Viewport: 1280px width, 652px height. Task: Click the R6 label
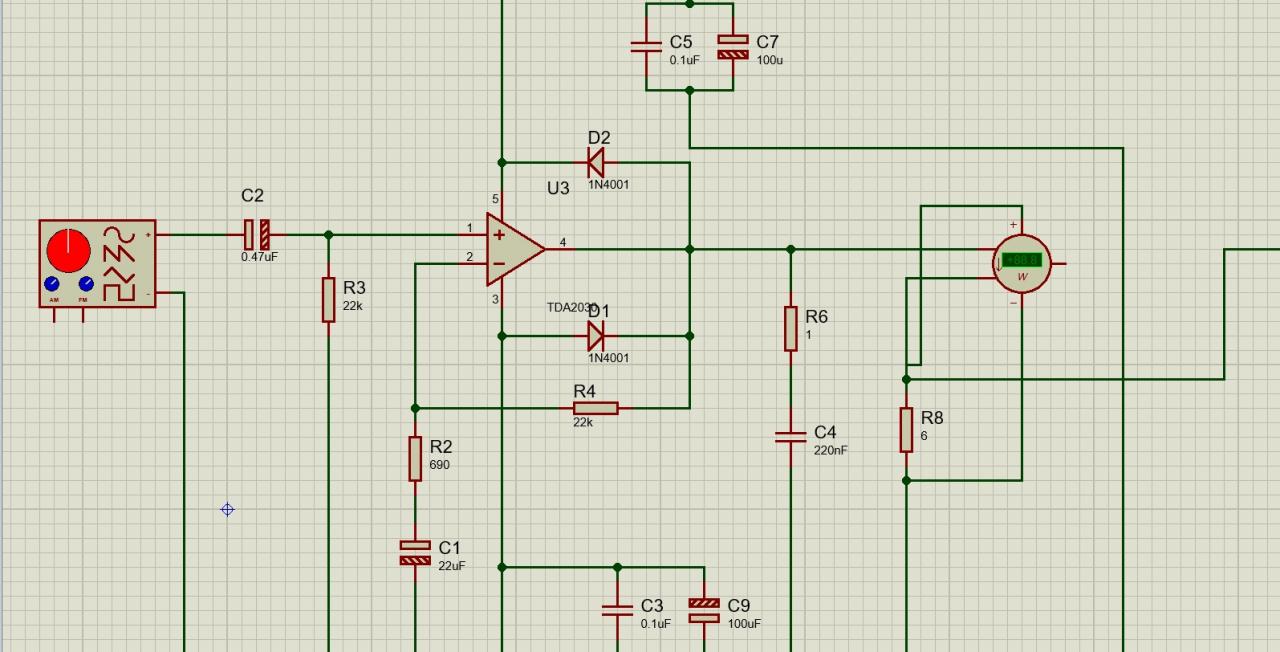816,316
